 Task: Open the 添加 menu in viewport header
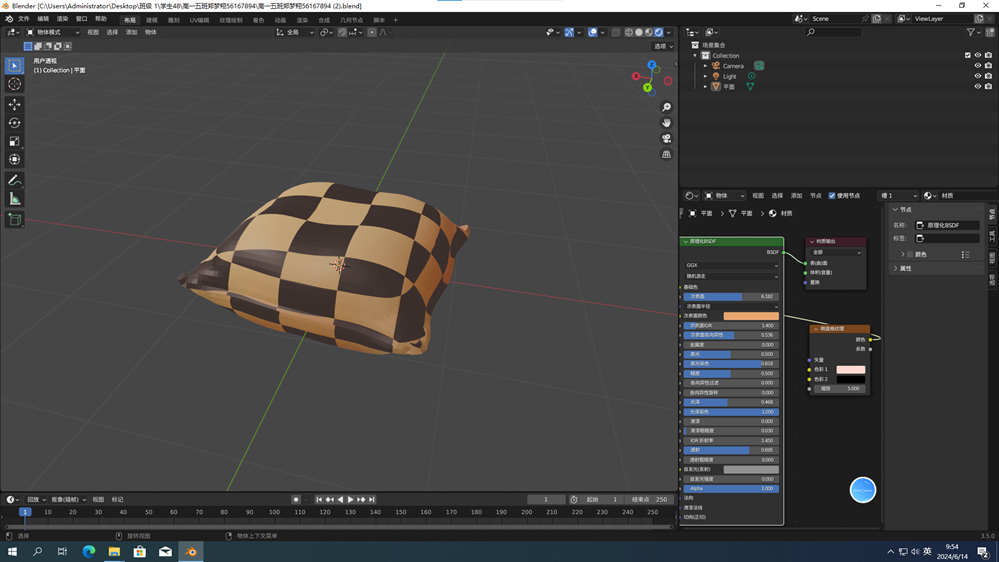point(131,32)
